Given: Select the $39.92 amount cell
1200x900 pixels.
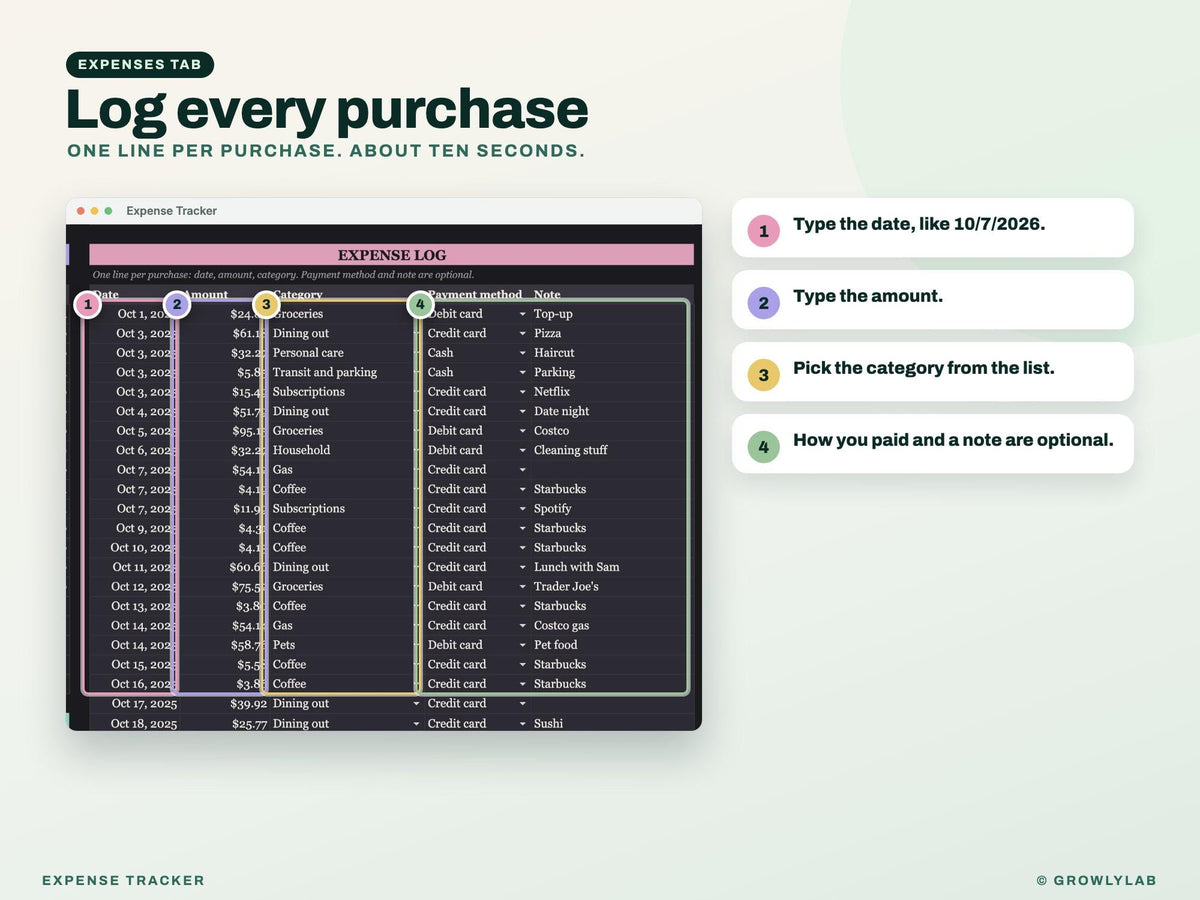Looking at the screenshot, I should pos(225,704).
